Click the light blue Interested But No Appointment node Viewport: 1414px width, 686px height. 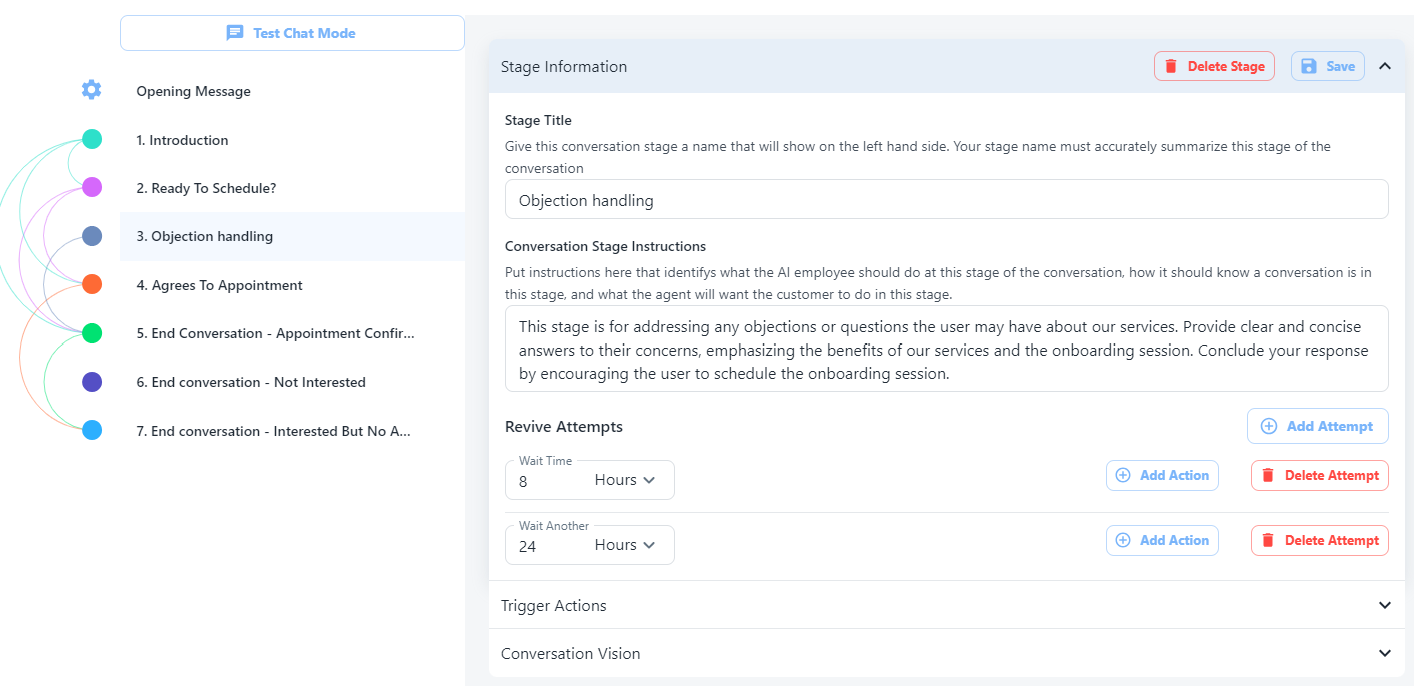pyautogui.click(x=92, y=430)
